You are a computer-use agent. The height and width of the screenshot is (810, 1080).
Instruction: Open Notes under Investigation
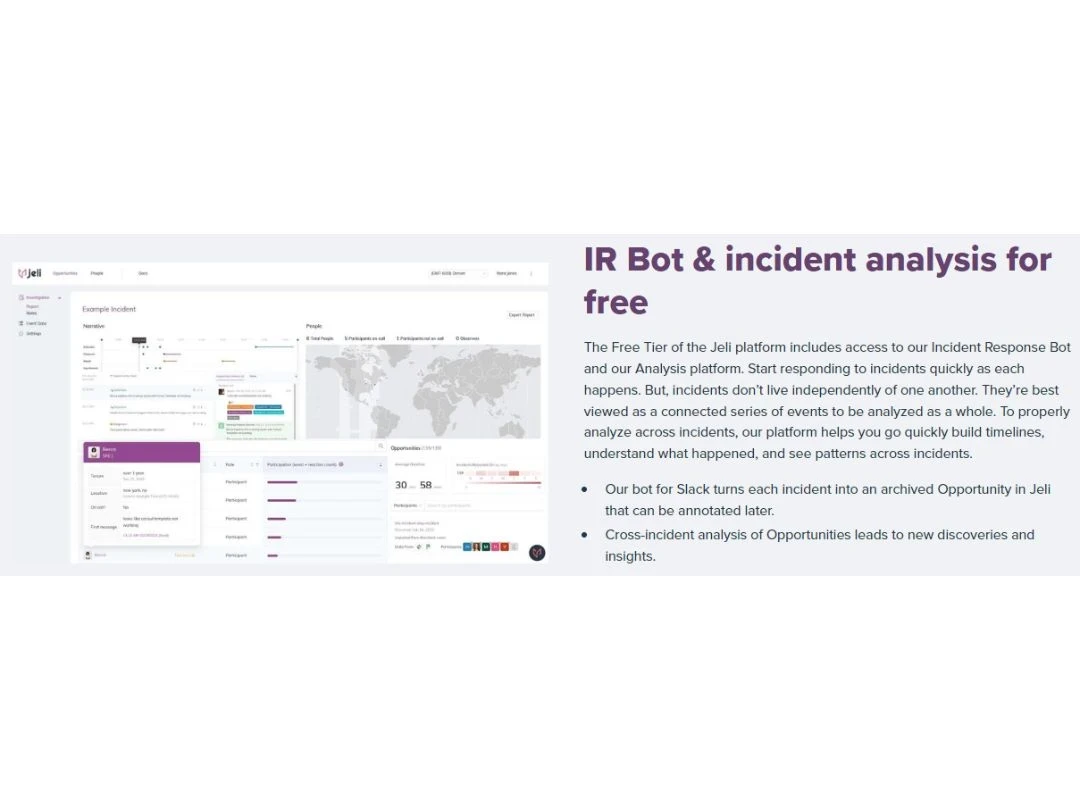32,313
